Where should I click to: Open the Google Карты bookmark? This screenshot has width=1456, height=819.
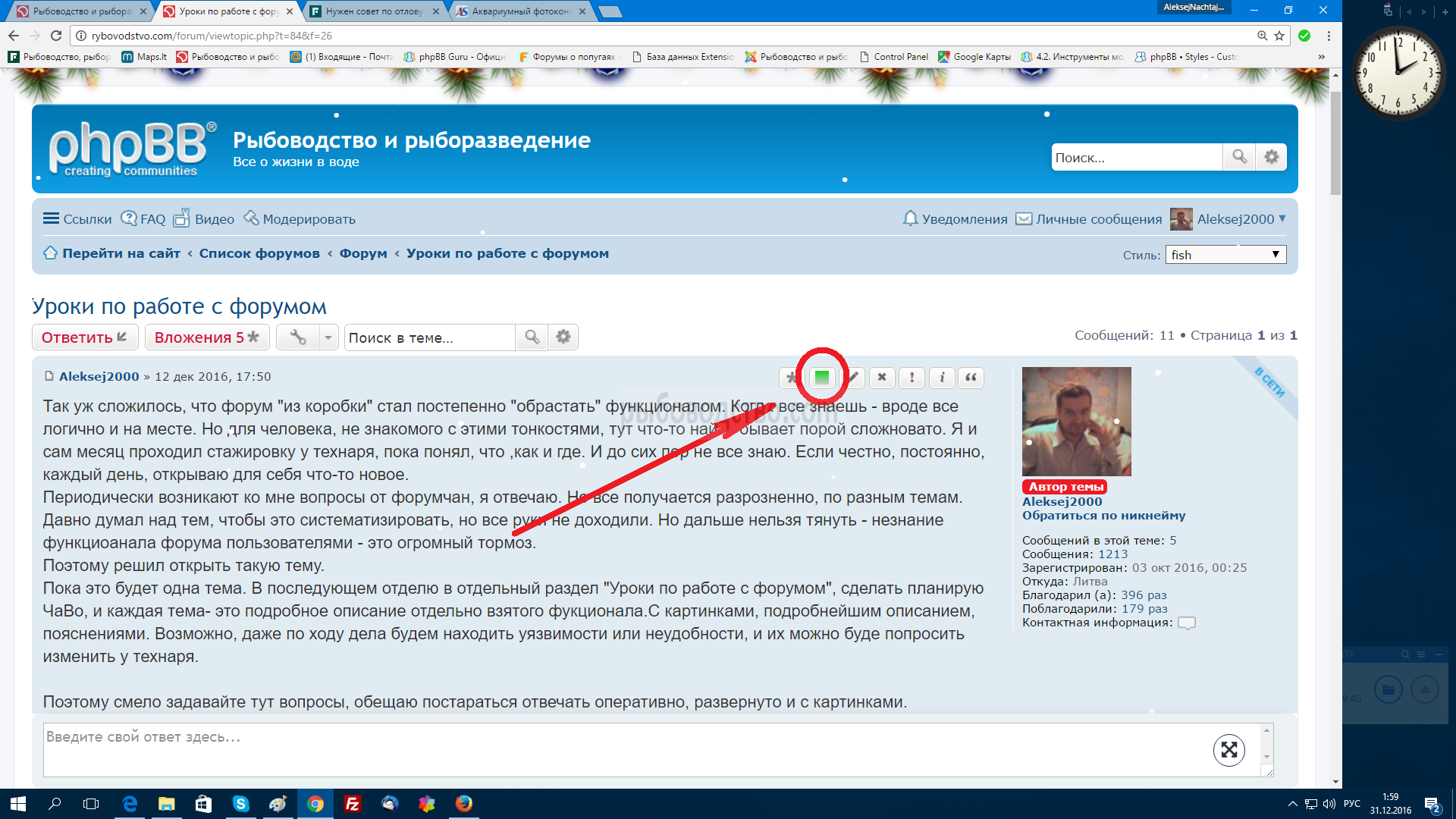point(974,57)
